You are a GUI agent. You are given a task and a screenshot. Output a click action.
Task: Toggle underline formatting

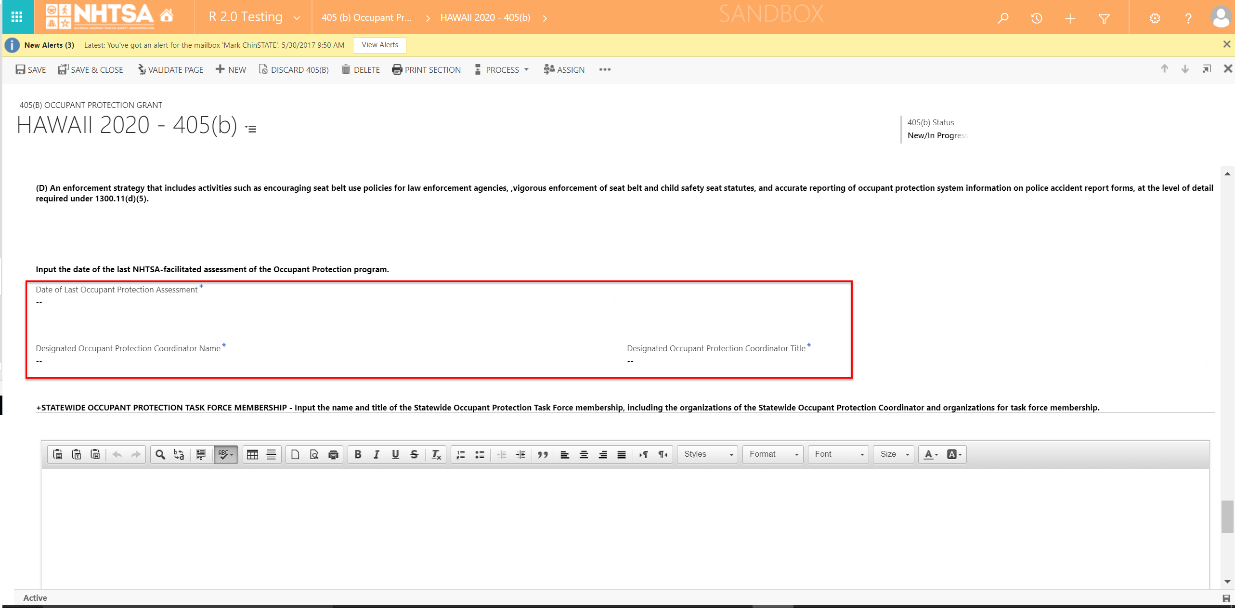point(396,454)
